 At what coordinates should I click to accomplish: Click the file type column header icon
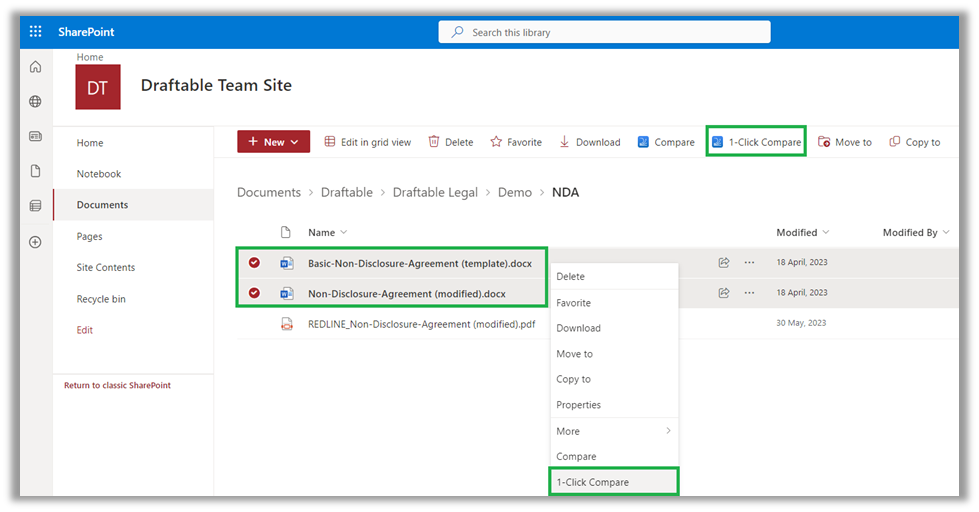point(286,232)
